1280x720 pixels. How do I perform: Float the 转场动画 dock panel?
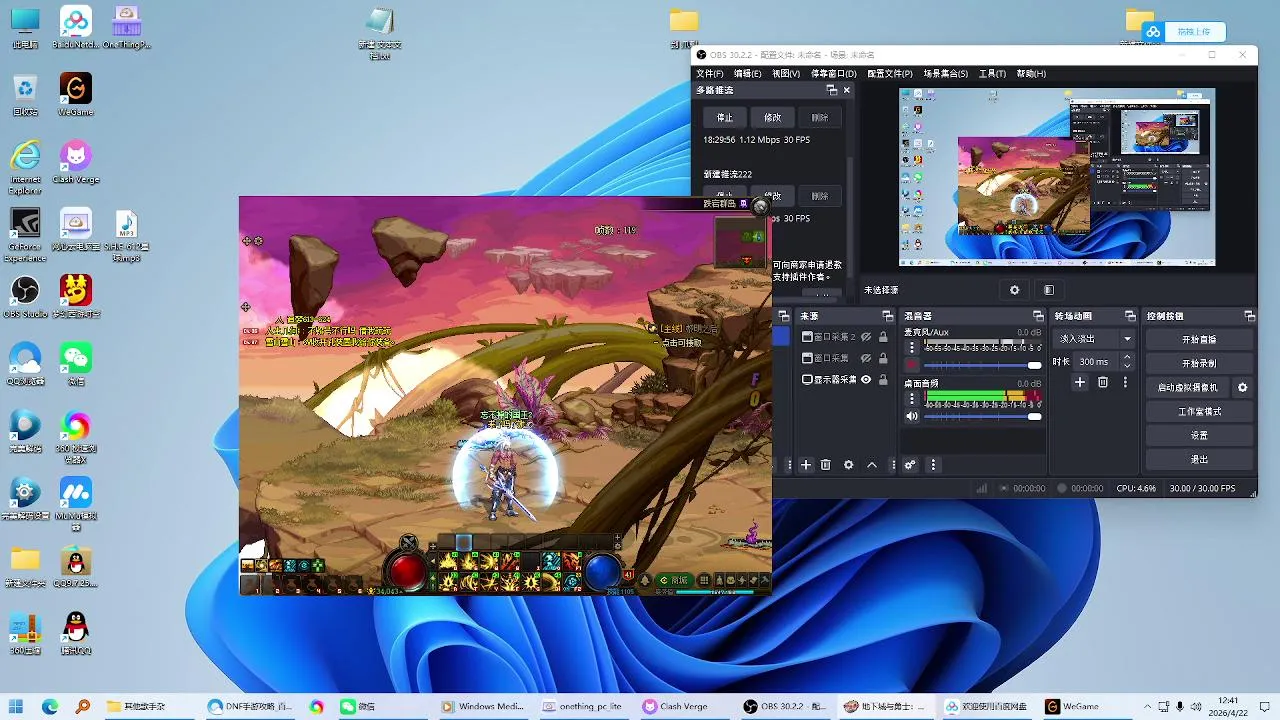[1130, 316]
